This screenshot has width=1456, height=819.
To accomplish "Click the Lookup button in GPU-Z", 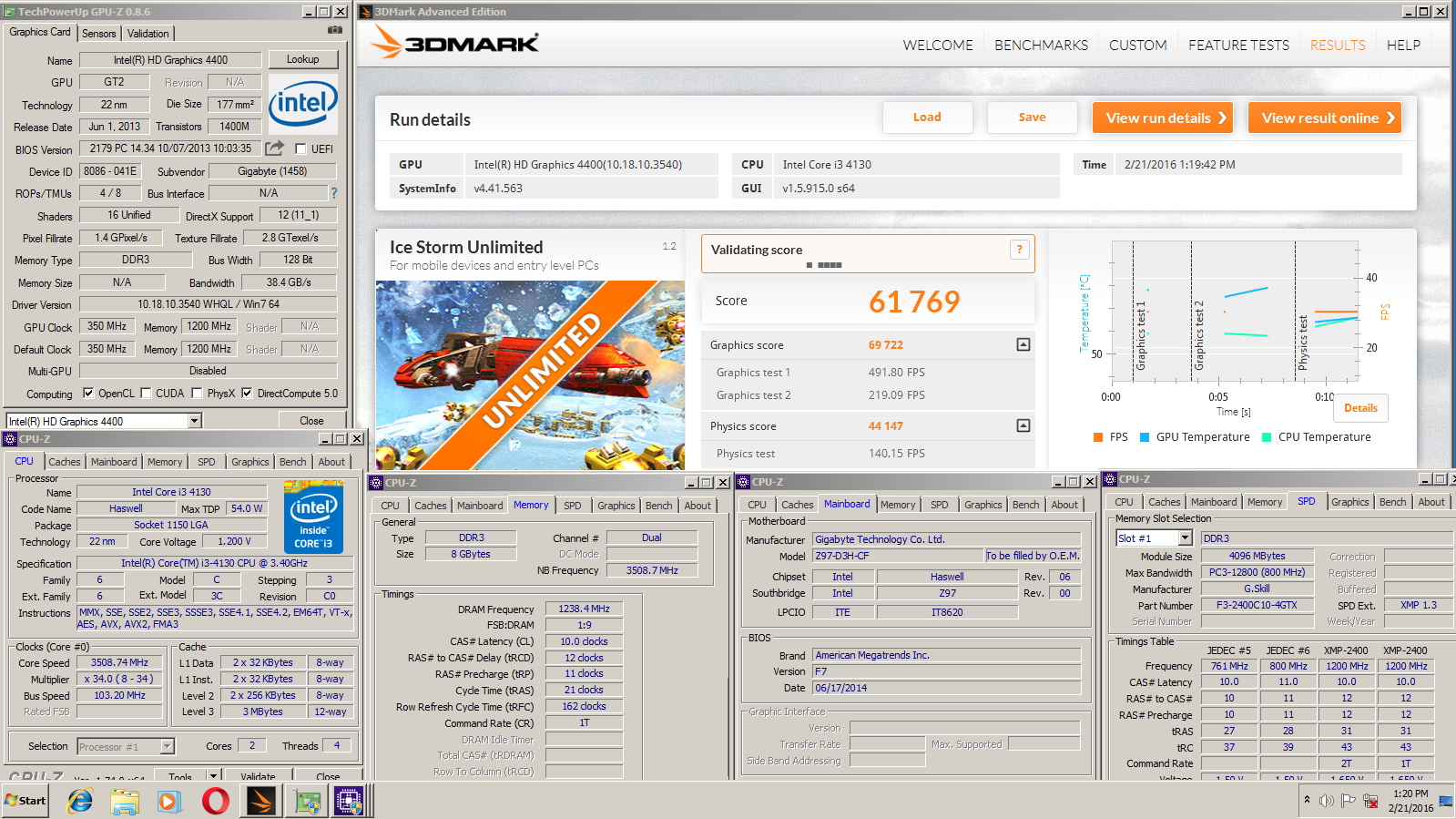I will pyautogui.click(x=303, y=59).
